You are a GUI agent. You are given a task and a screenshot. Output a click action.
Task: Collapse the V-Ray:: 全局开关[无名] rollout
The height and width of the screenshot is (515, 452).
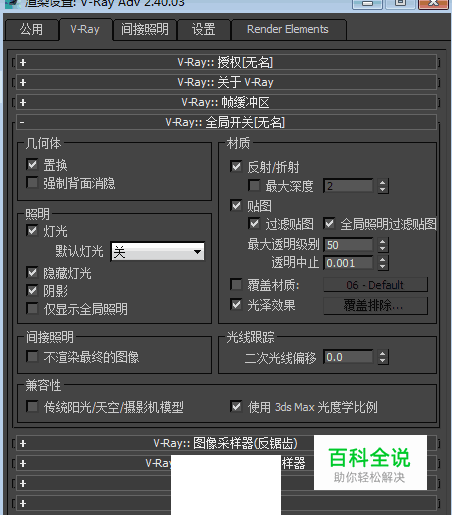226,122
